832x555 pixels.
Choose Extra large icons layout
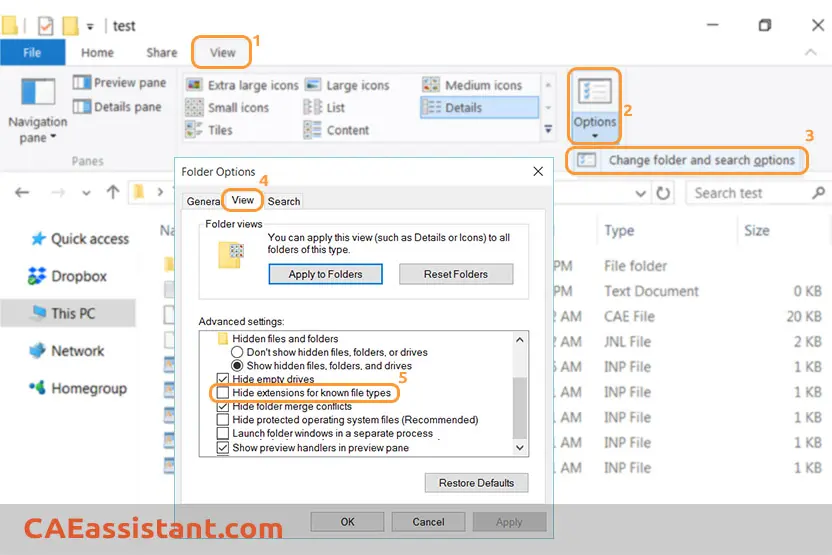(242, 85)
